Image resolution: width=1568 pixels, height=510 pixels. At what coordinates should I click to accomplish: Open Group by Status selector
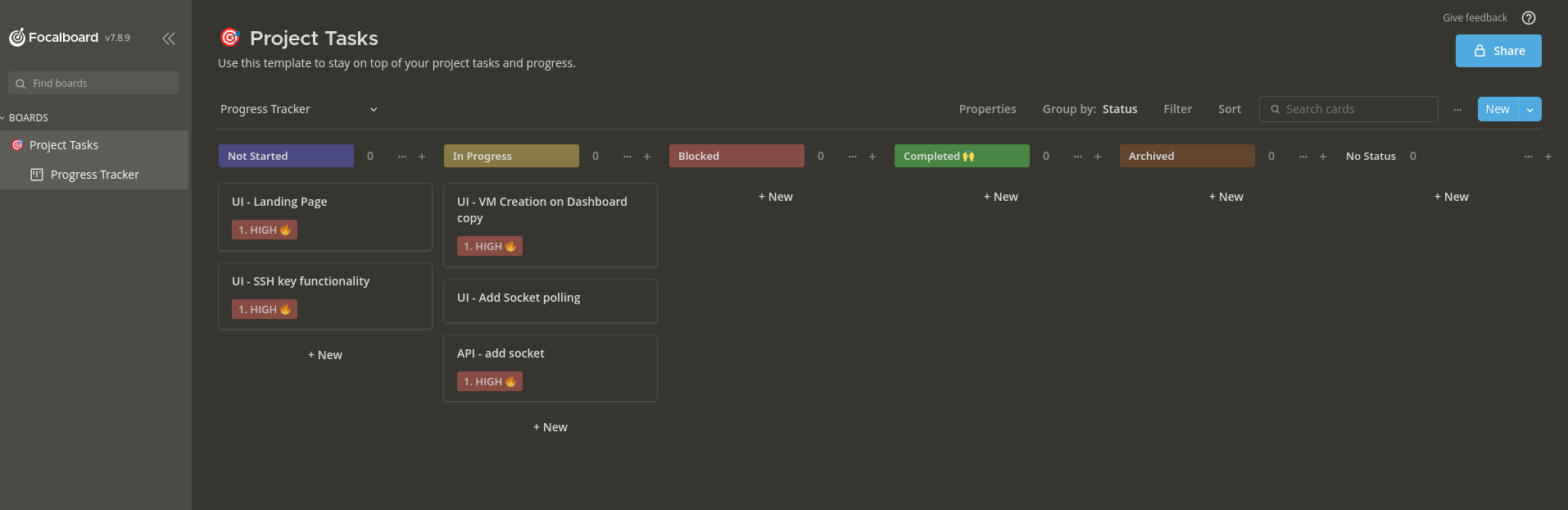(x=1089, y=109)
